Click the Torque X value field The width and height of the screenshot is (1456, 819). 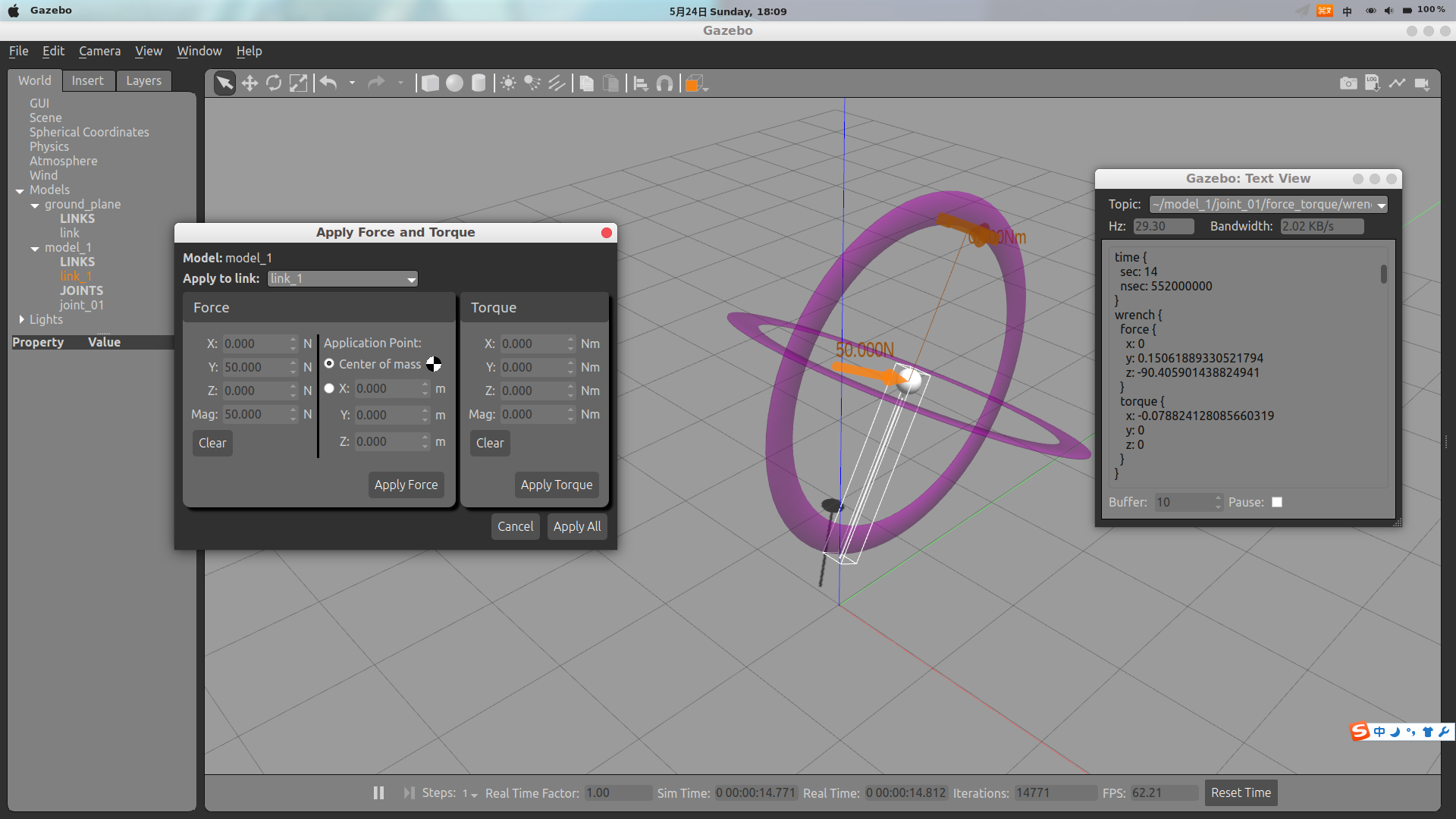click(x=538, y=344)
